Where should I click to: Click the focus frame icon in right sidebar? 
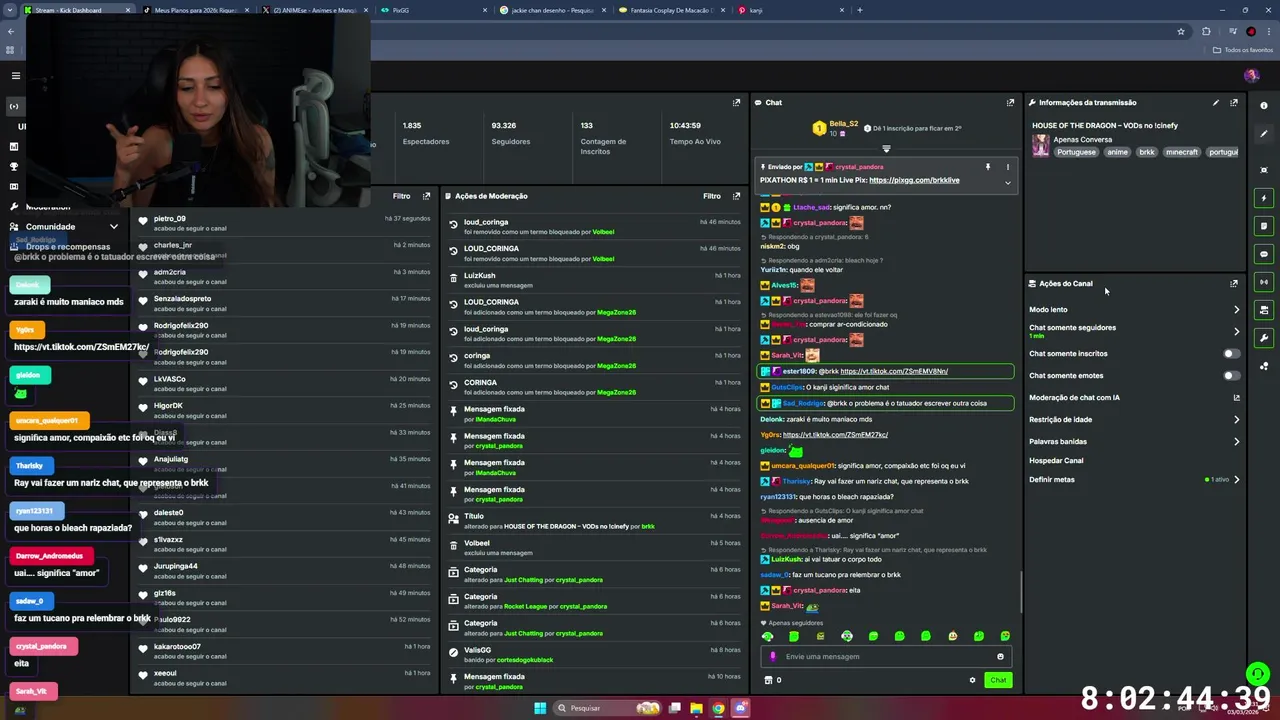point(1264,170)
